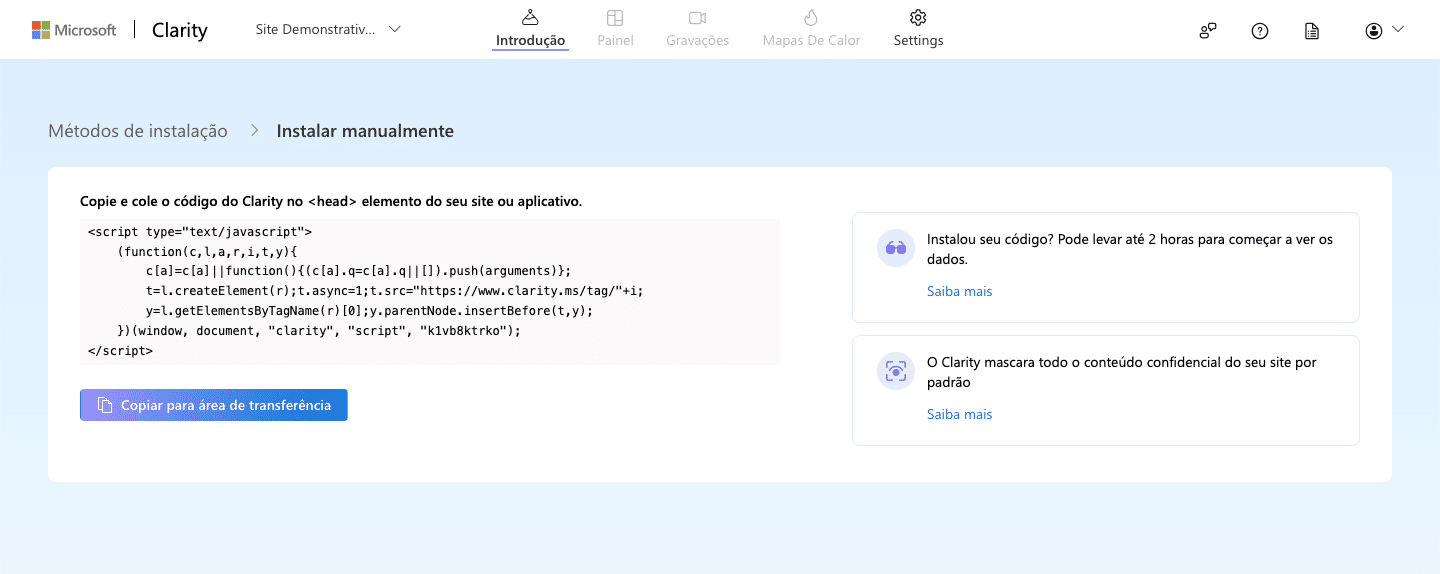The height and width of the screenshot is (574, 1440).
Task: Click Copiar para área de transferência button
Action: [x=214, y=405]
